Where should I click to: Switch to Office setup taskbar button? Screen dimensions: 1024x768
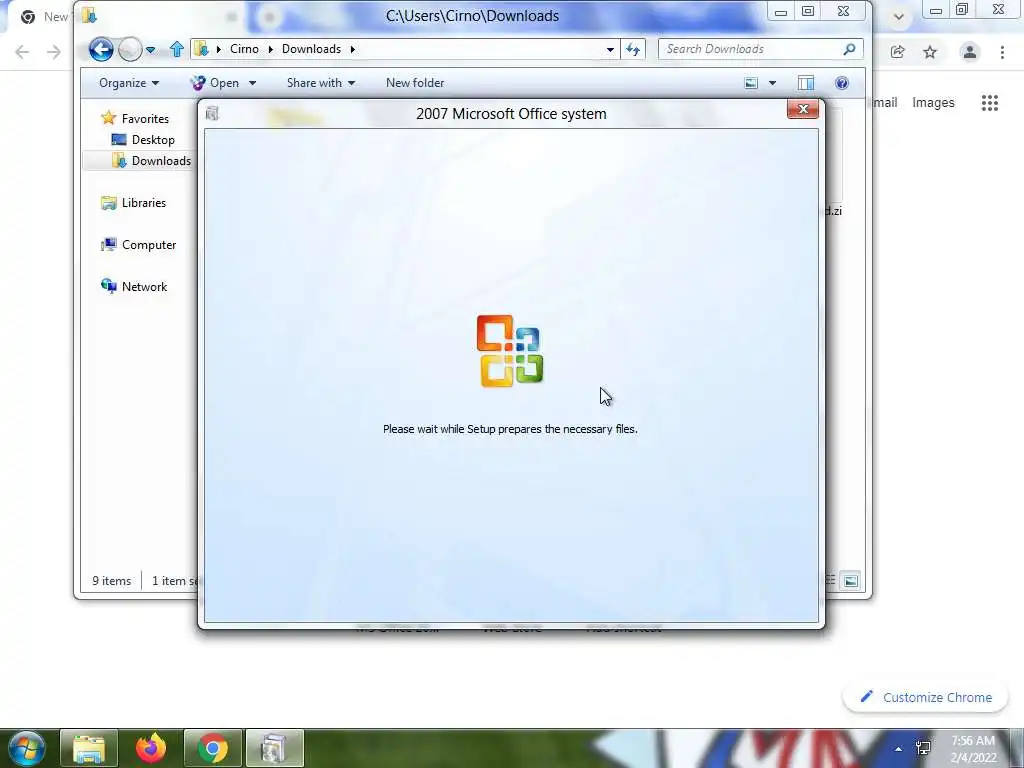274,748
